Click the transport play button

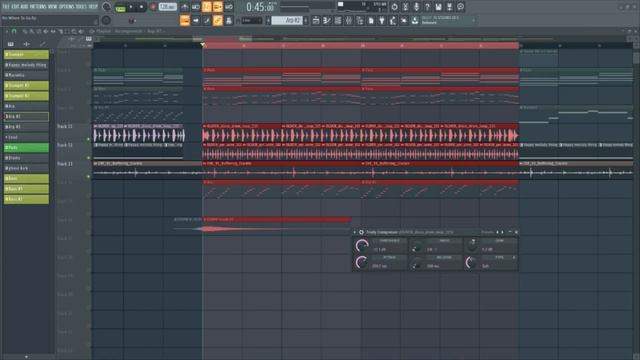[131, 7]
